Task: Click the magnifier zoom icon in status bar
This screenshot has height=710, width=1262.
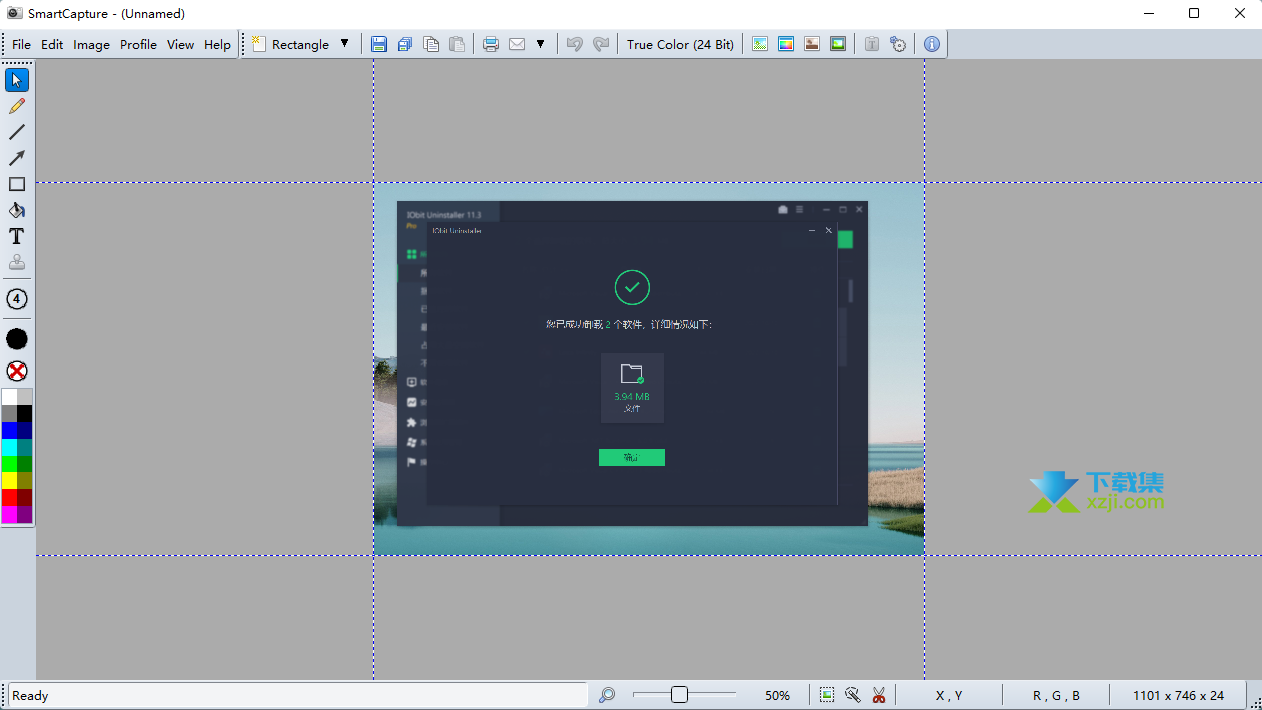Action: [607, 695]
